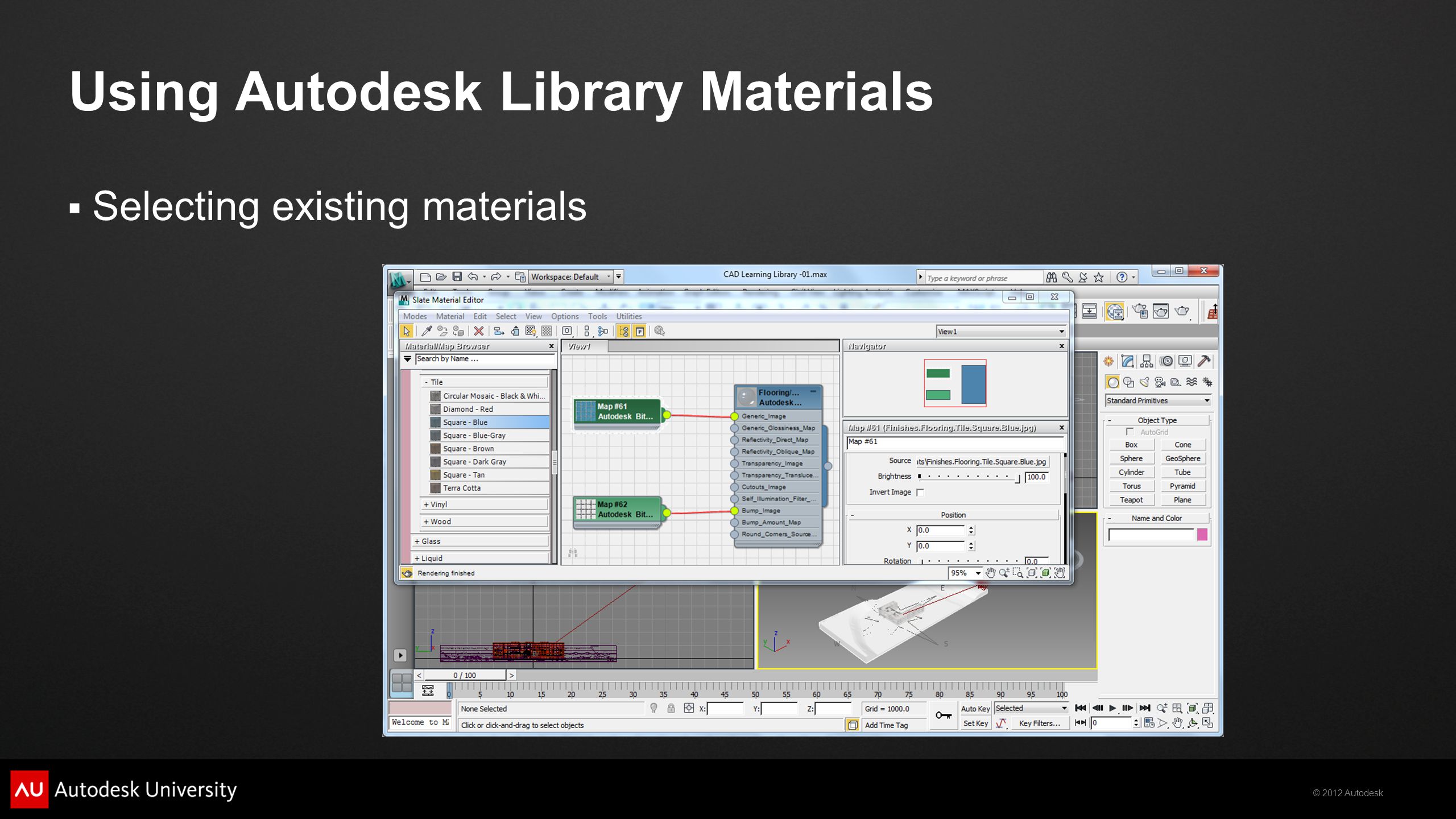Open the Selected key filter dropdown
The width and height of the screenshot is (1456, 819).
1031,708
